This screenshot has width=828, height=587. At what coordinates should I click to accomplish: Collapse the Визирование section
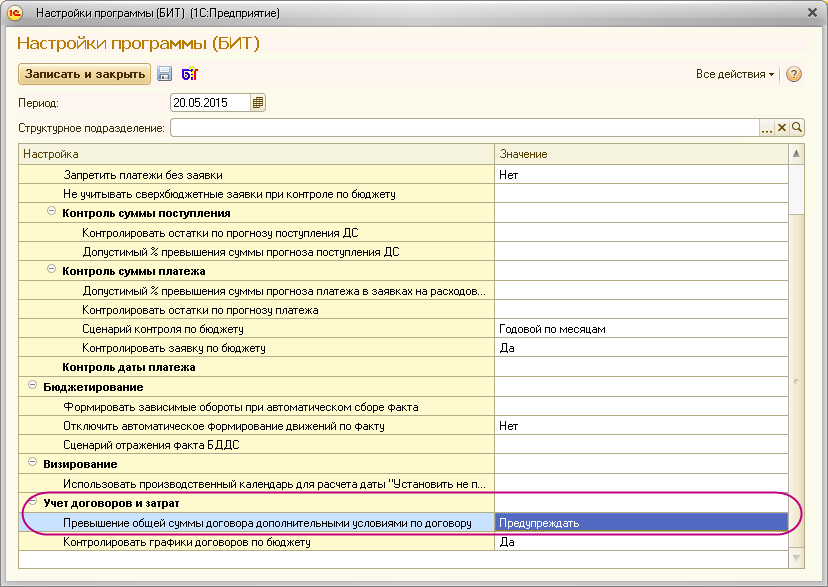tap(32, 464)
